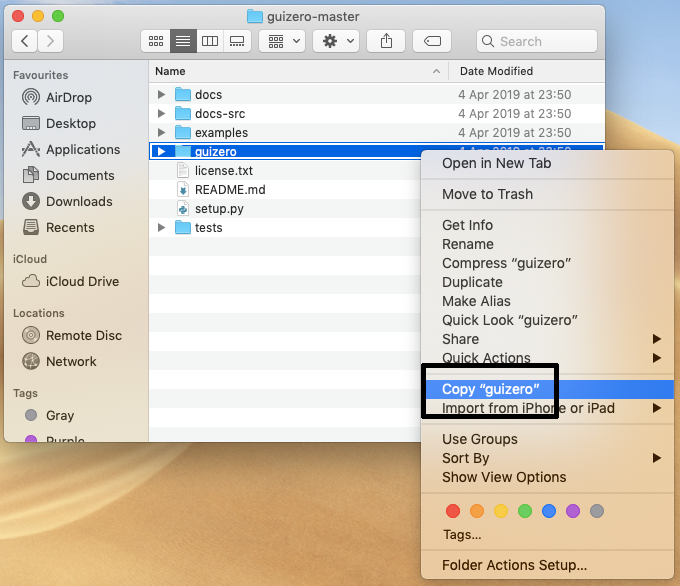This screenshot has height=586, width=680.
Task: Choose Open in New Tab
Action: (x=547, y=163)
